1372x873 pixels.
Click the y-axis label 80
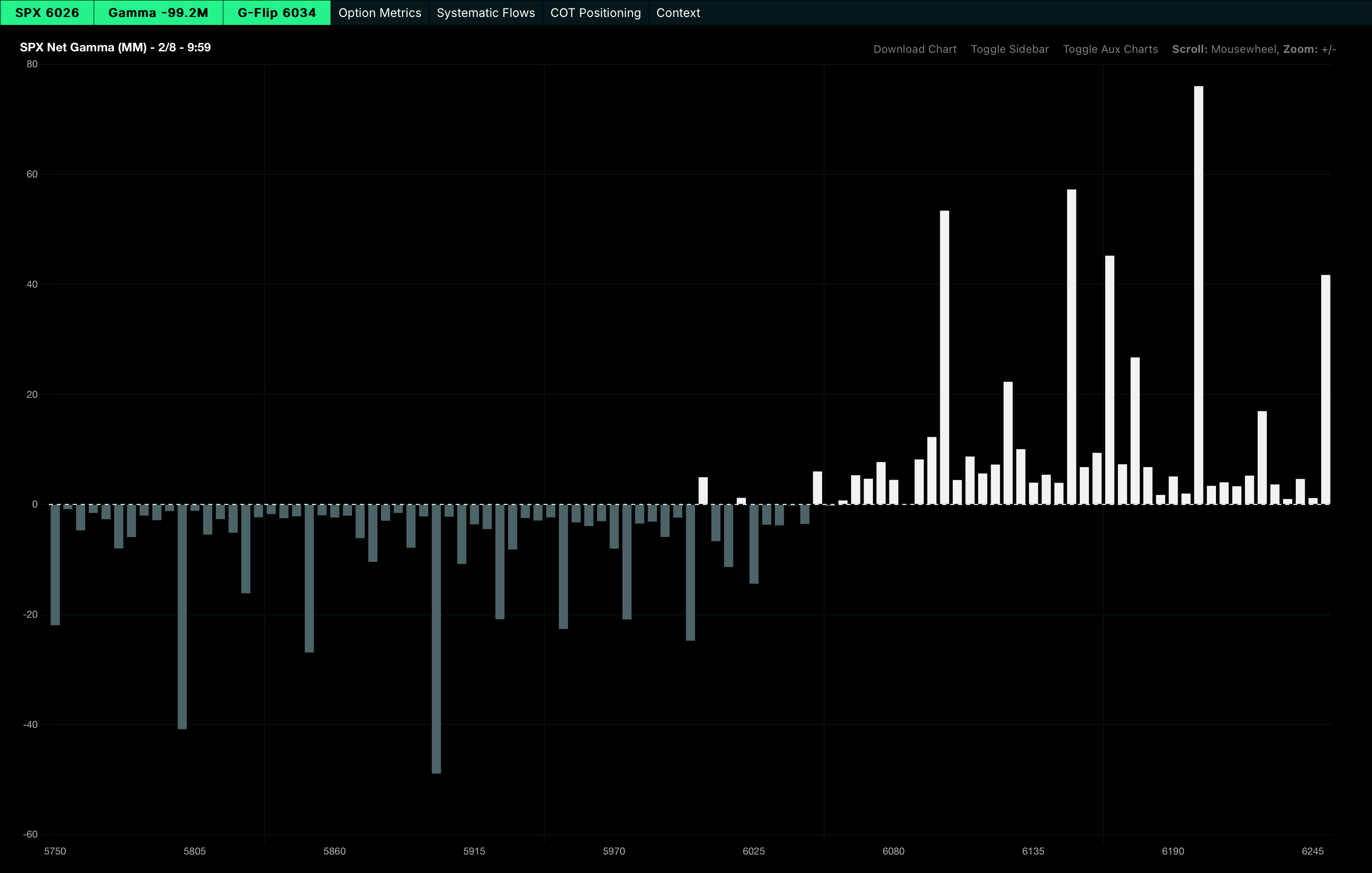[x=32, y=64]
